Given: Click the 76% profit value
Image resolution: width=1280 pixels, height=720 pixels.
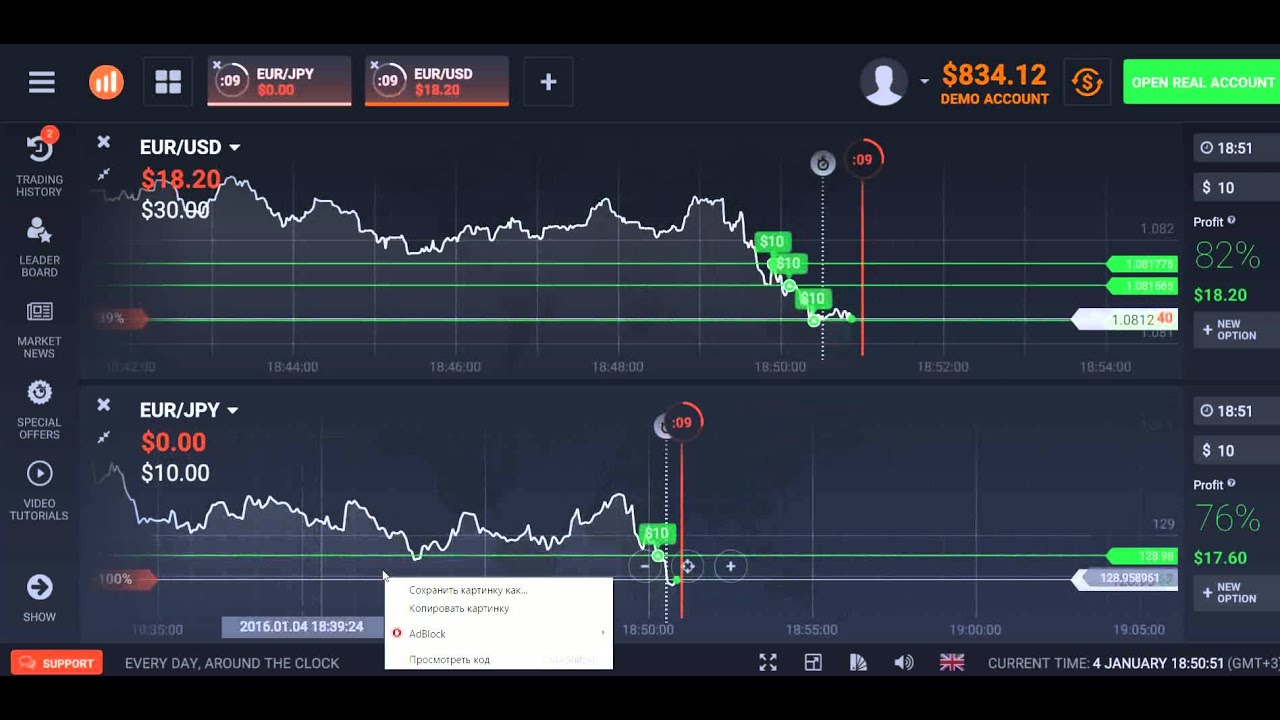Looking at the screenshot, I should (1227, 519).
